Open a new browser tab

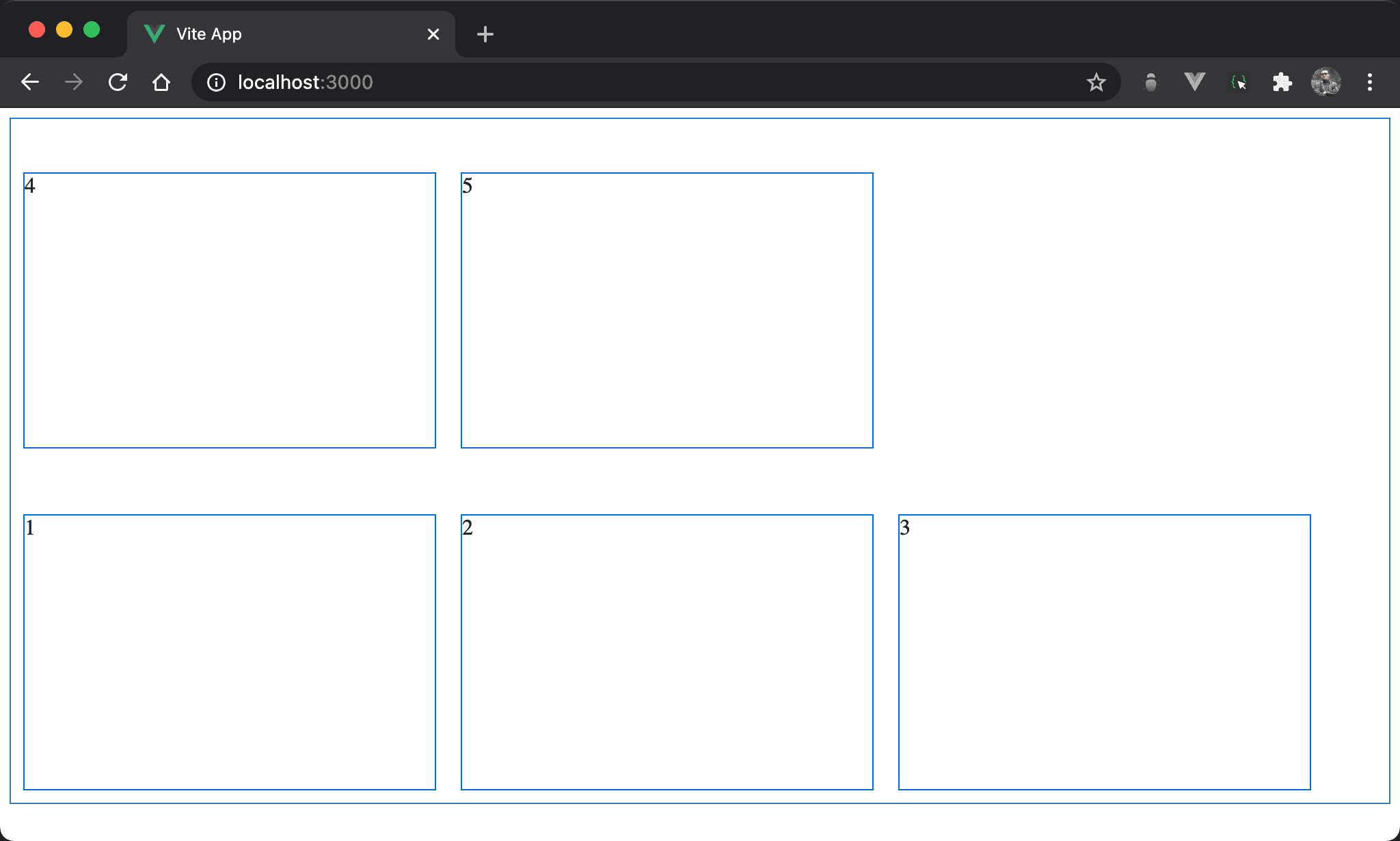[485, 34]
